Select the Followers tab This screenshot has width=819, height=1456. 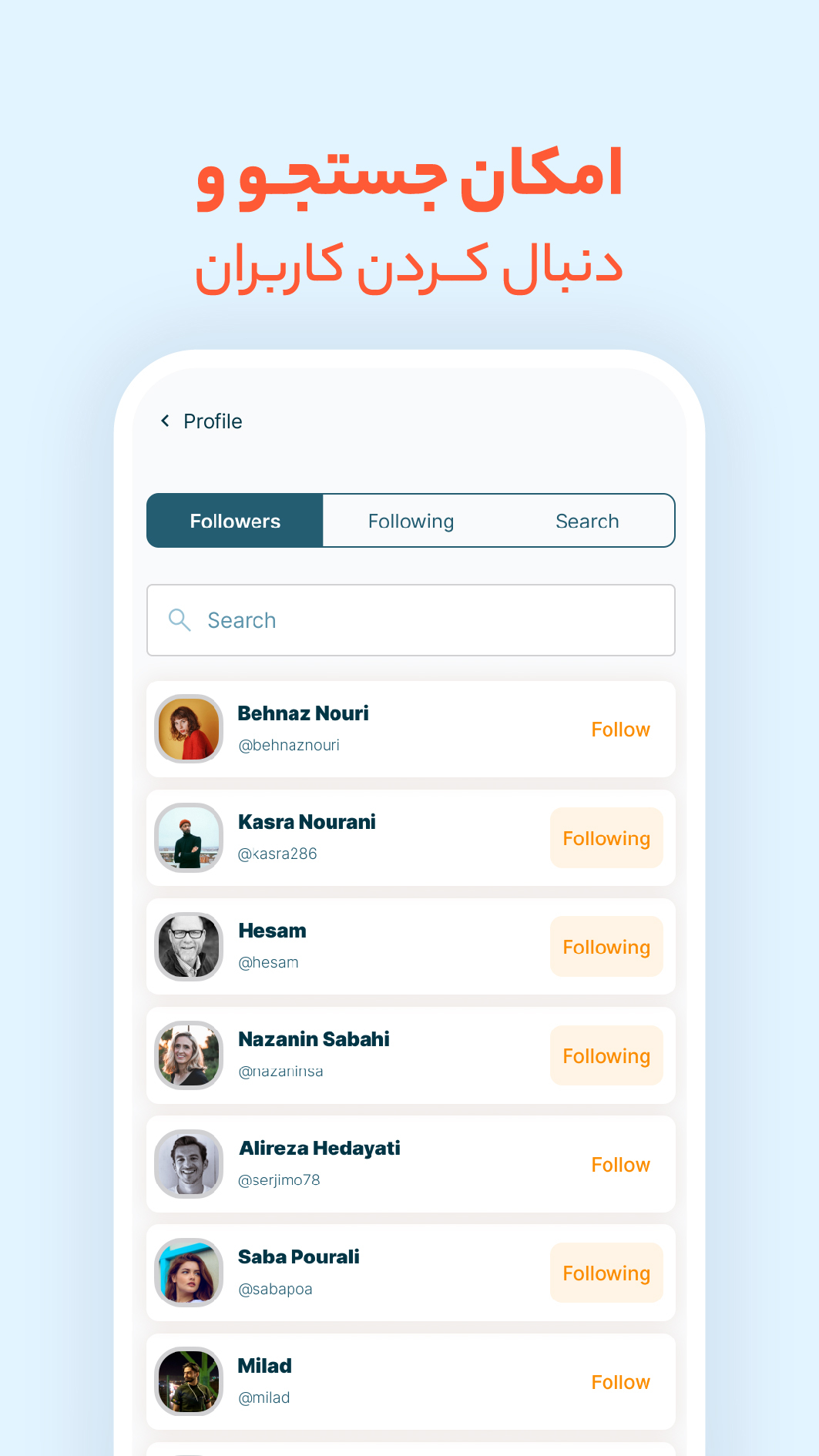[x=235, y=521]
